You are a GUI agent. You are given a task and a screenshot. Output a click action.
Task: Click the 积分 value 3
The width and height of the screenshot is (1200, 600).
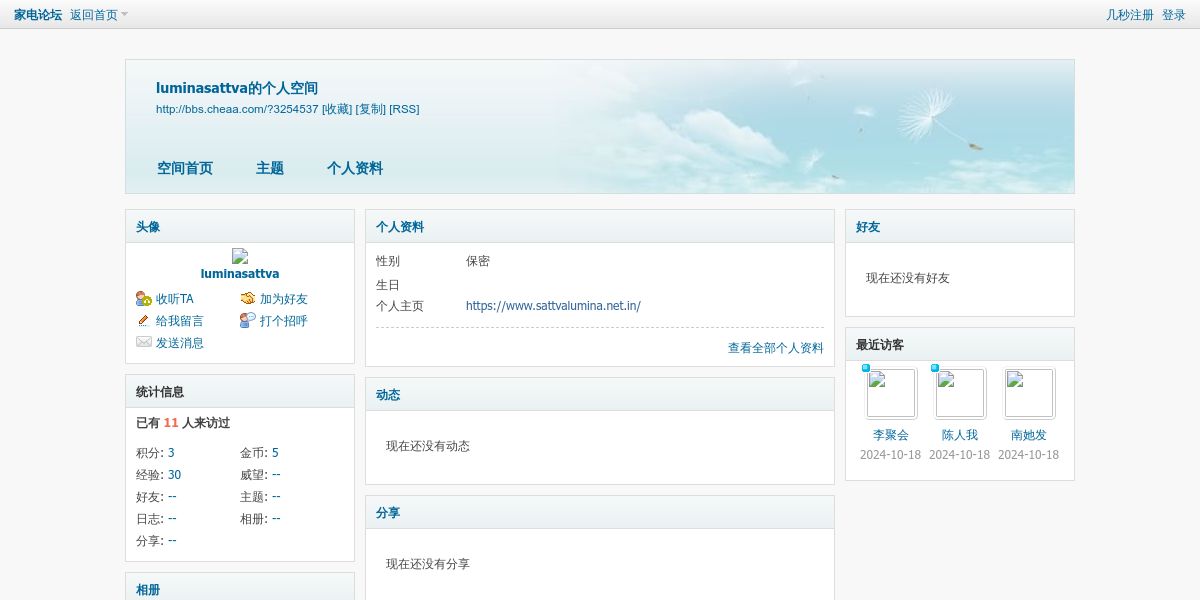point(171,453)
